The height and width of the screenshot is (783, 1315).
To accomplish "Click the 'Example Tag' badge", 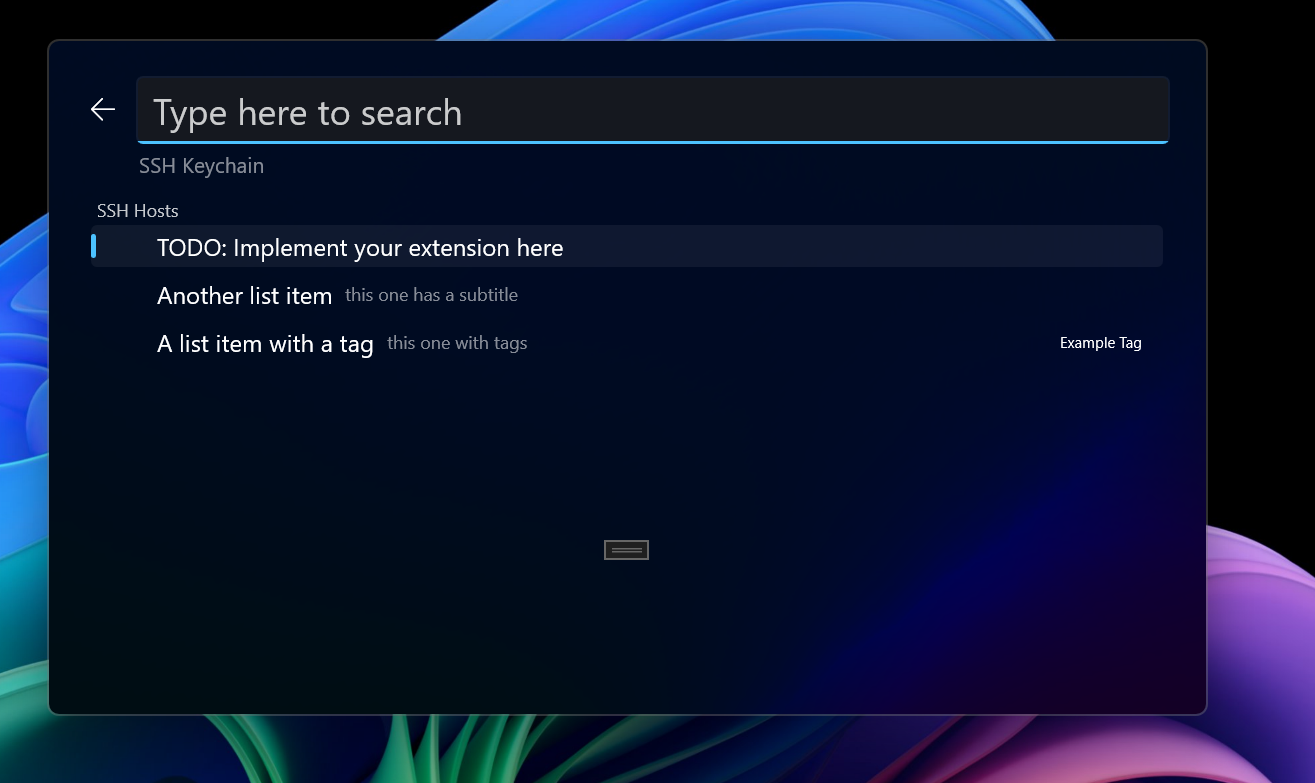I will tap(1100, 343).
